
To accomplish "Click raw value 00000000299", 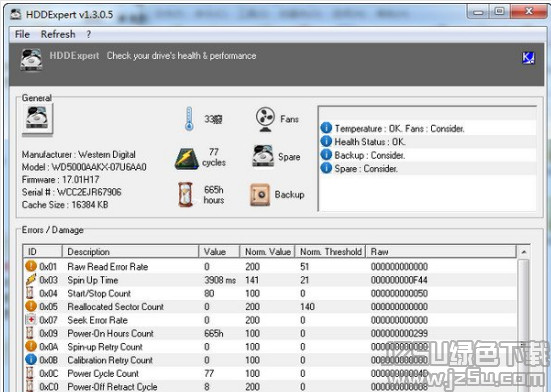I will 399,333.
